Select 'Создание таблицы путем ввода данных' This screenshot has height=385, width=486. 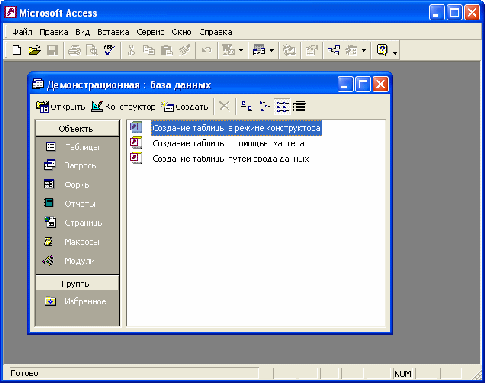coord(231,159)
